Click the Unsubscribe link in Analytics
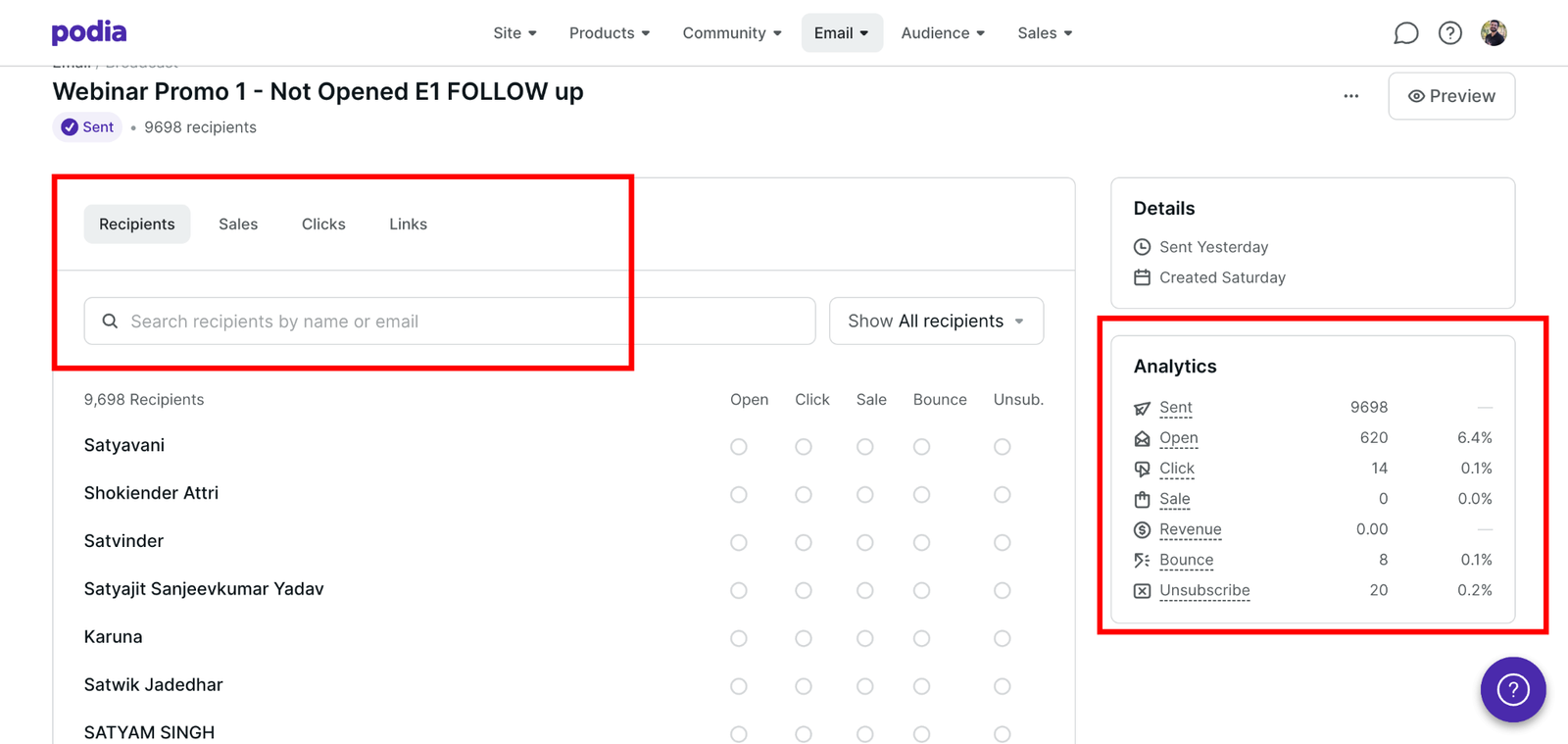The image size is (1568, 744). pyautogui.click(x=1204, y=590)
